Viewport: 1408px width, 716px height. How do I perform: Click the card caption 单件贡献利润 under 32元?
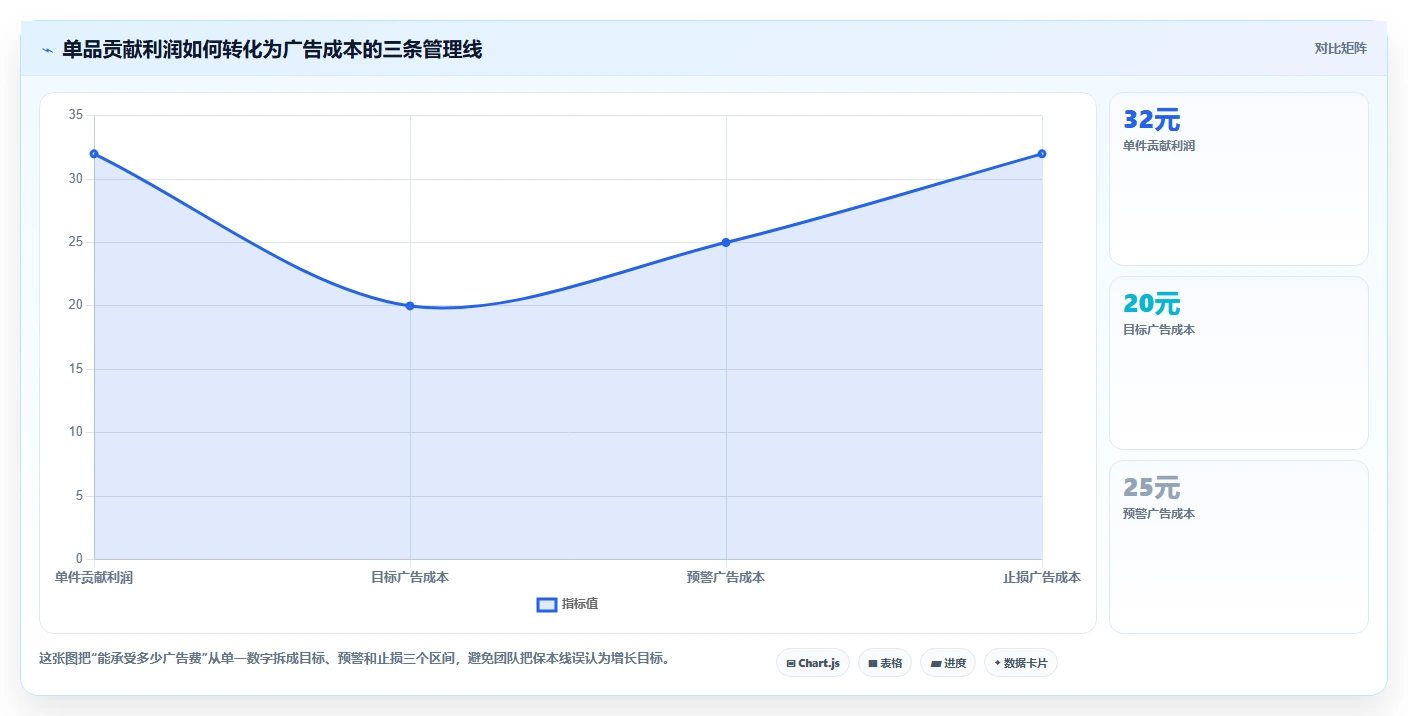pos(1159,146)
